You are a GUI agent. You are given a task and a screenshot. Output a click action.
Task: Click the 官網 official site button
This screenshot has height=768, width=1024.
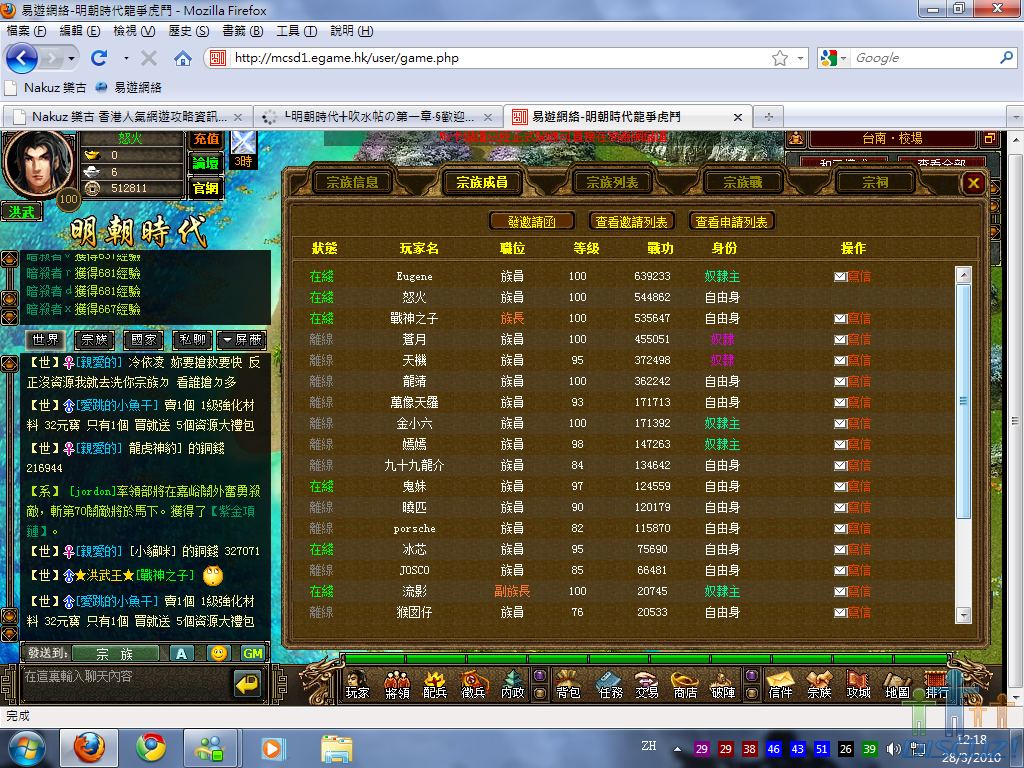[206, 188]
